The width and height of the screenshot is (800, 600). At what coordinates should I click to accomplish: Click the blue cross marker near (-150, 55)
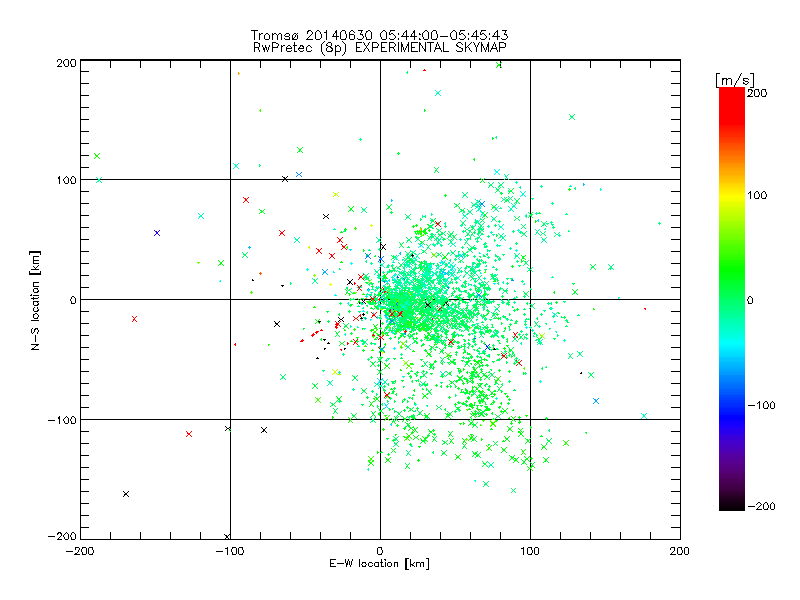click(x=157, y=233)
